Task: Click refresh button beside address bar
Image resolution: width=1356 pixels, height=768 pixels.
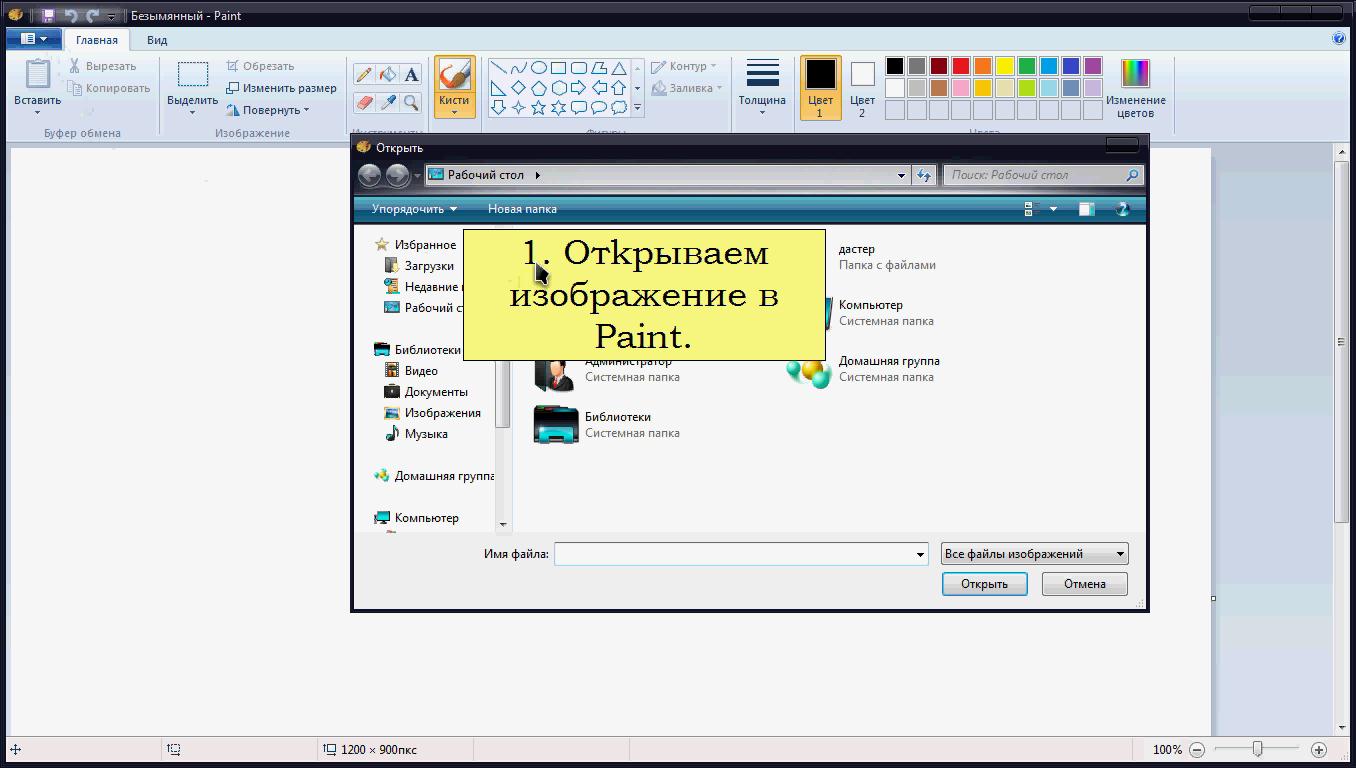Action: [924, 175]
